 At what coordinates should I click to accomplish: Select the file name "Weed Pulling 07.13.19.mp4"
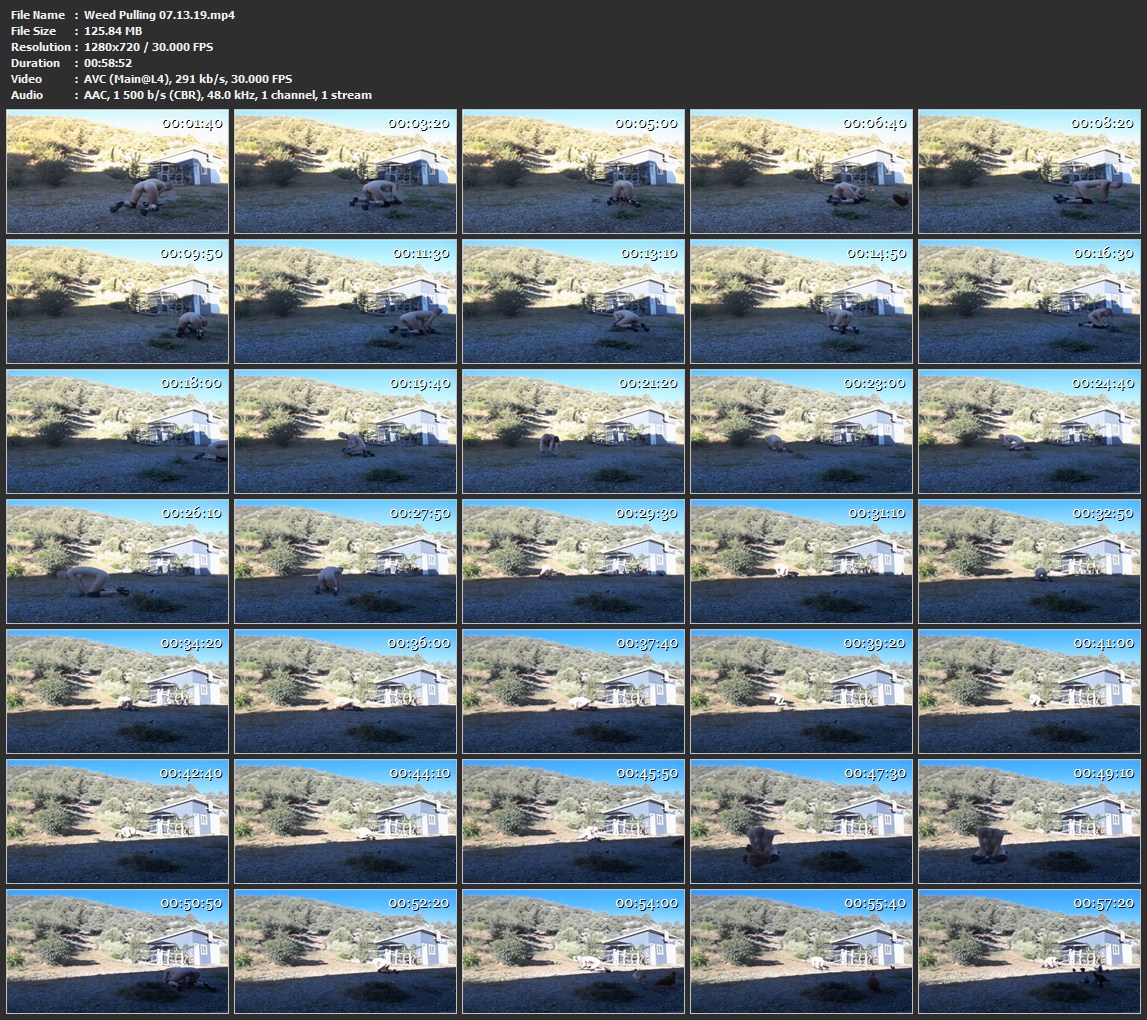tap(159, 15)
